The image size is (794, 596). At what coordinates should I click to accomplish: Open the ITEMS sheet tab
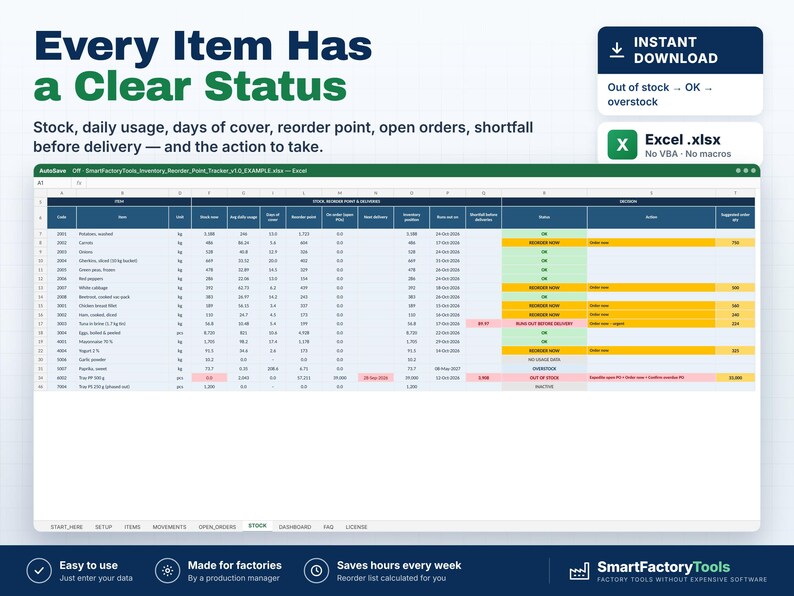coord(132,527)
